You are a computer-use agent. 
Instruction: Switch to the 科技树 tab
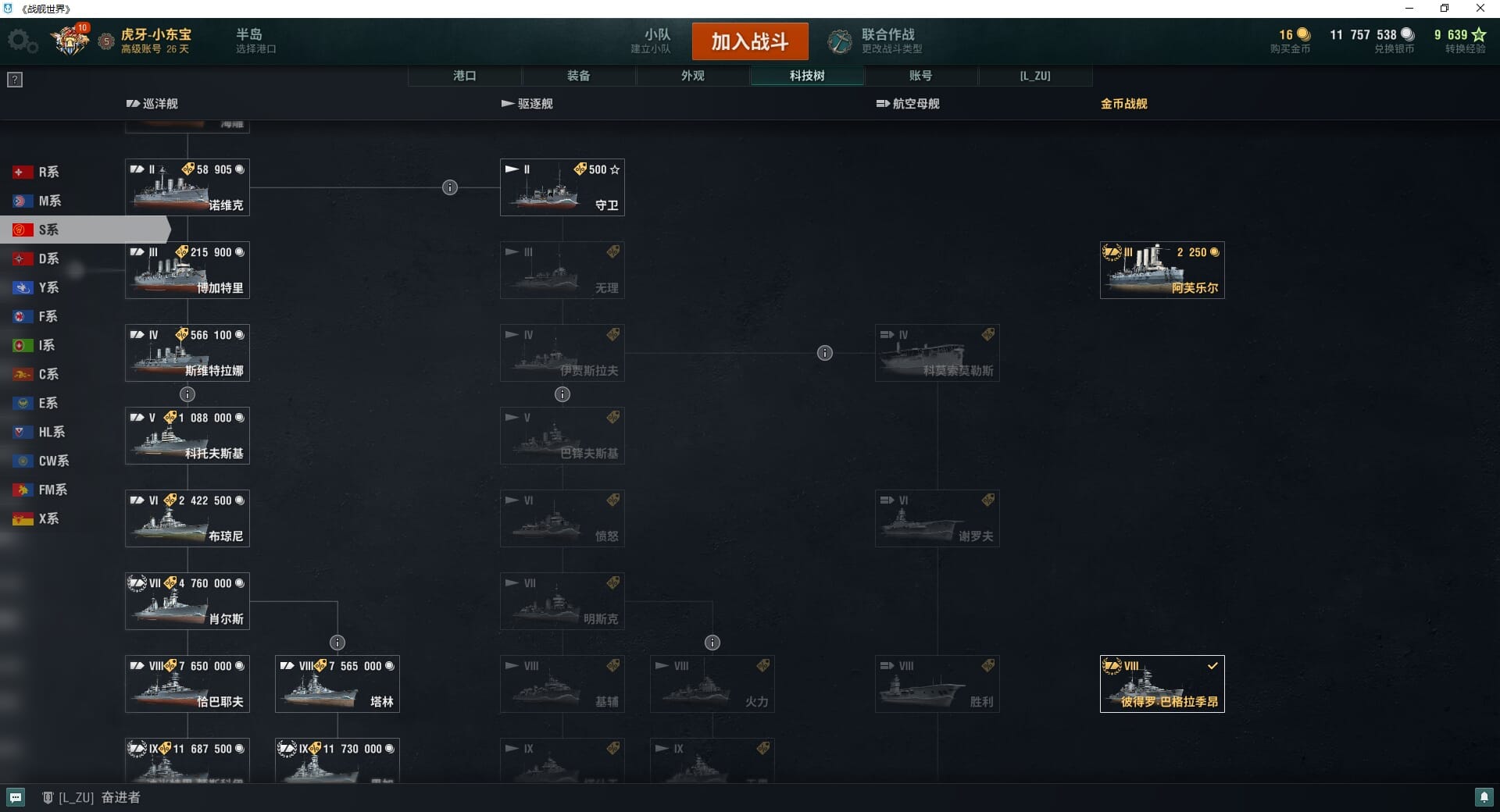coord(807,76)
